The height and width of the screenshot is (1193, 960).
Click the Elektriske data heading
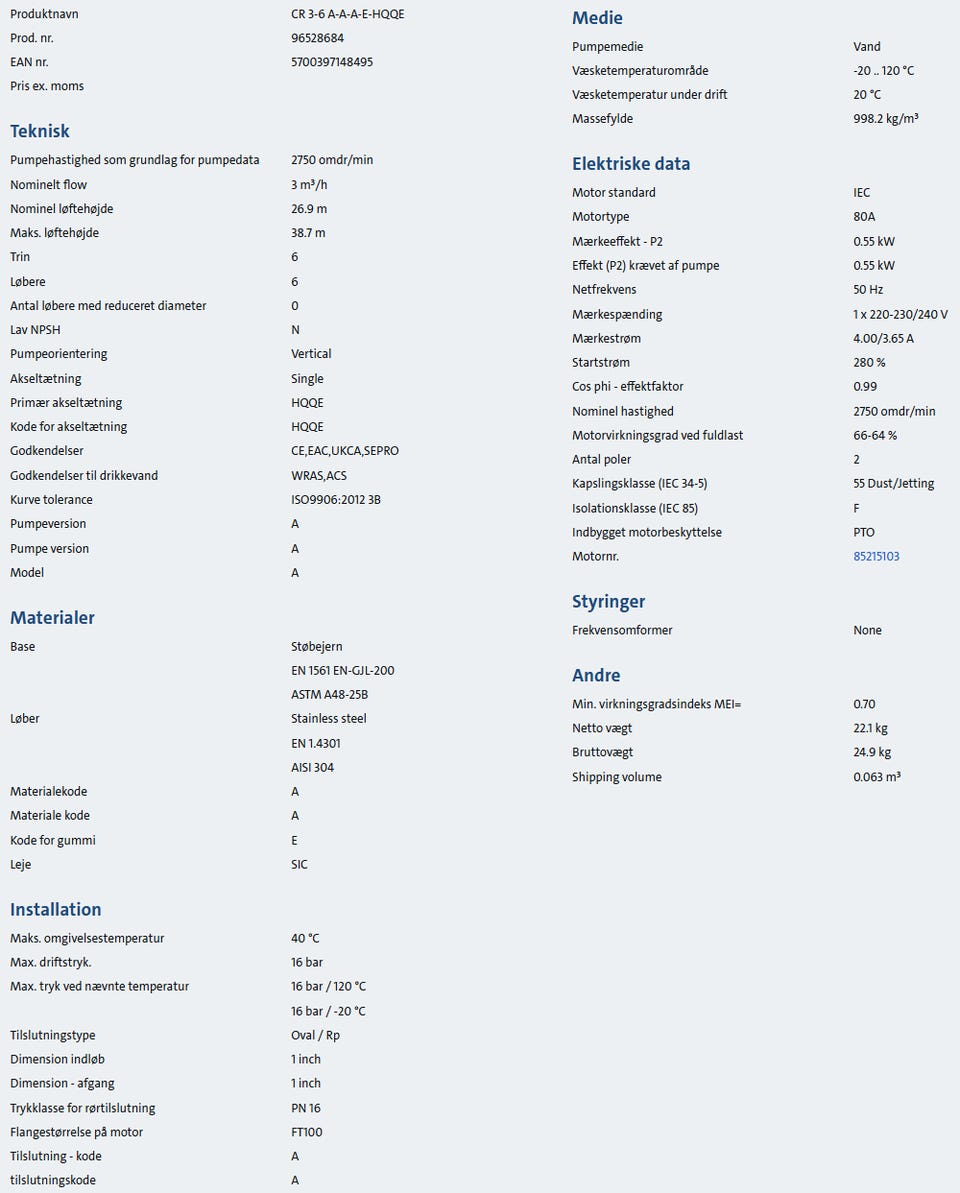click(x=631, y=164)
